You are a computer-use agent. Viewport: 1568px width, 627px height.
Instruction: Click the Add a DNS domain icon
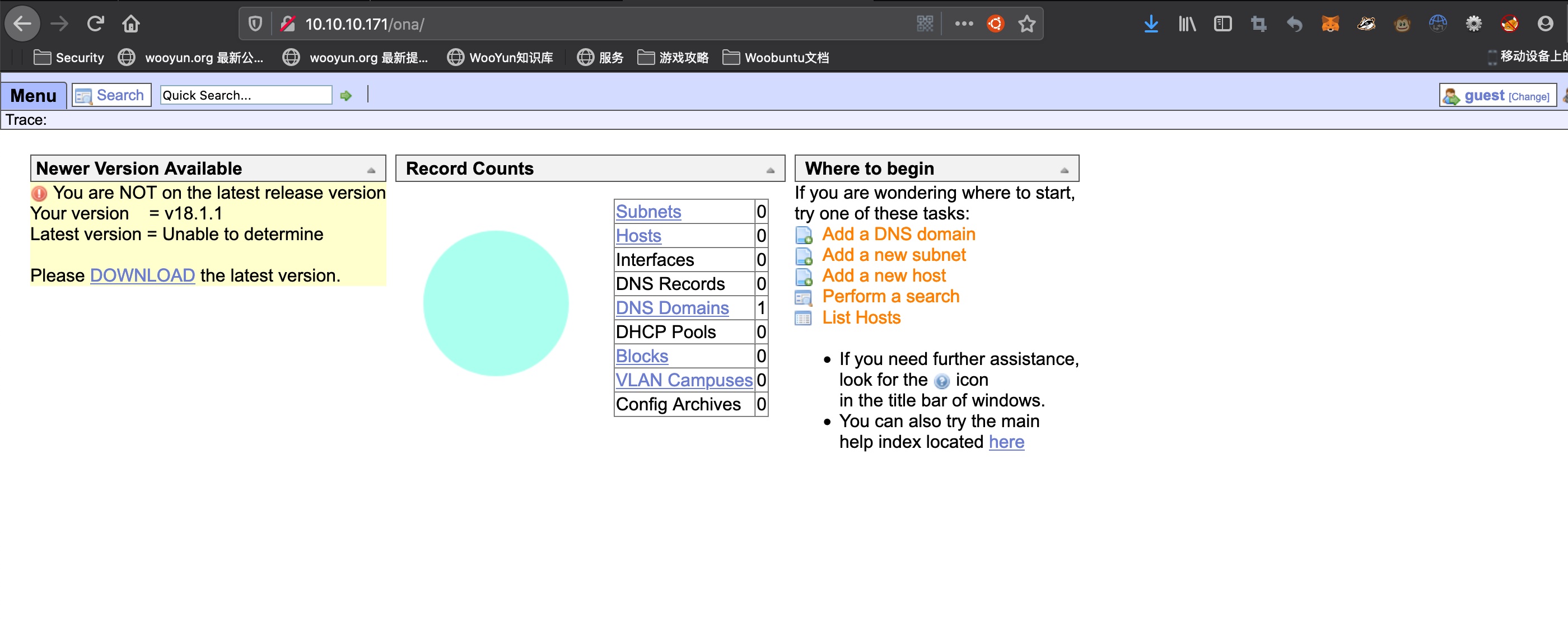point(804,235)
